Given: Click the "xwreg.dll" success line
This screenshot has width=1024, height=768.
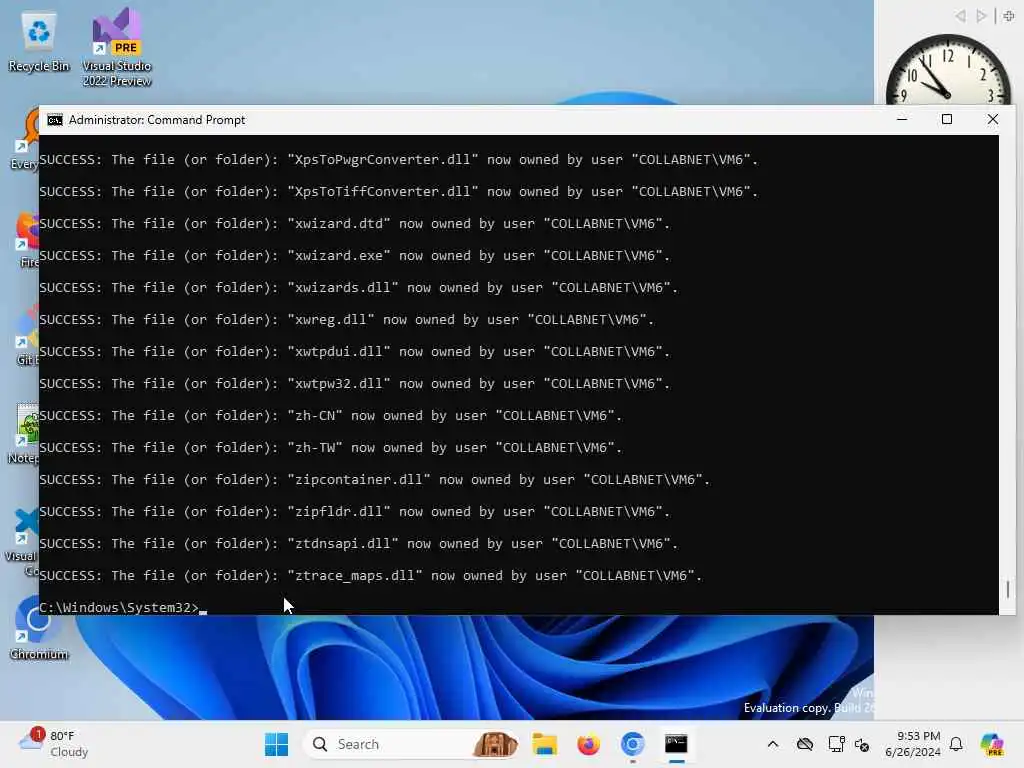Looking at the screenshot, I should (347, 319).
